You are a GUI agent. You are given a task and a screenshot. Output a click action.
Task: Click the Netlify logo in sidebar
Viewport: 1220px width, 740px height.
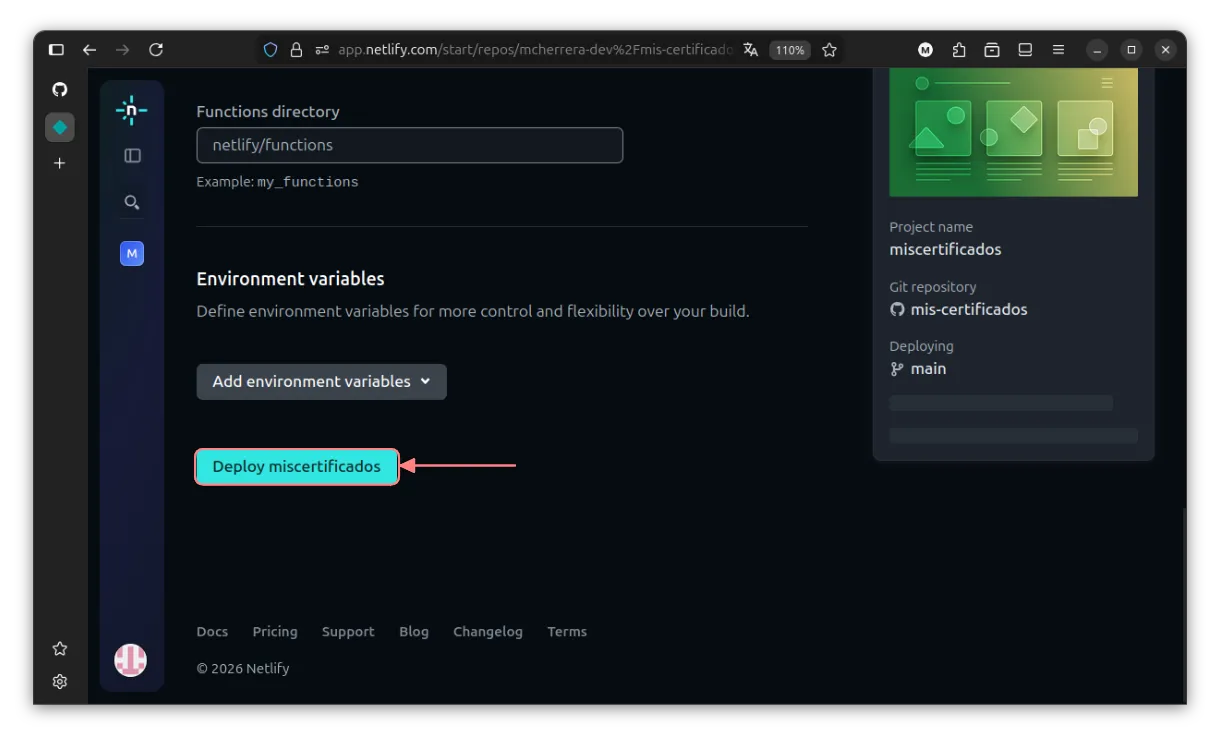[x=132, y=110]
